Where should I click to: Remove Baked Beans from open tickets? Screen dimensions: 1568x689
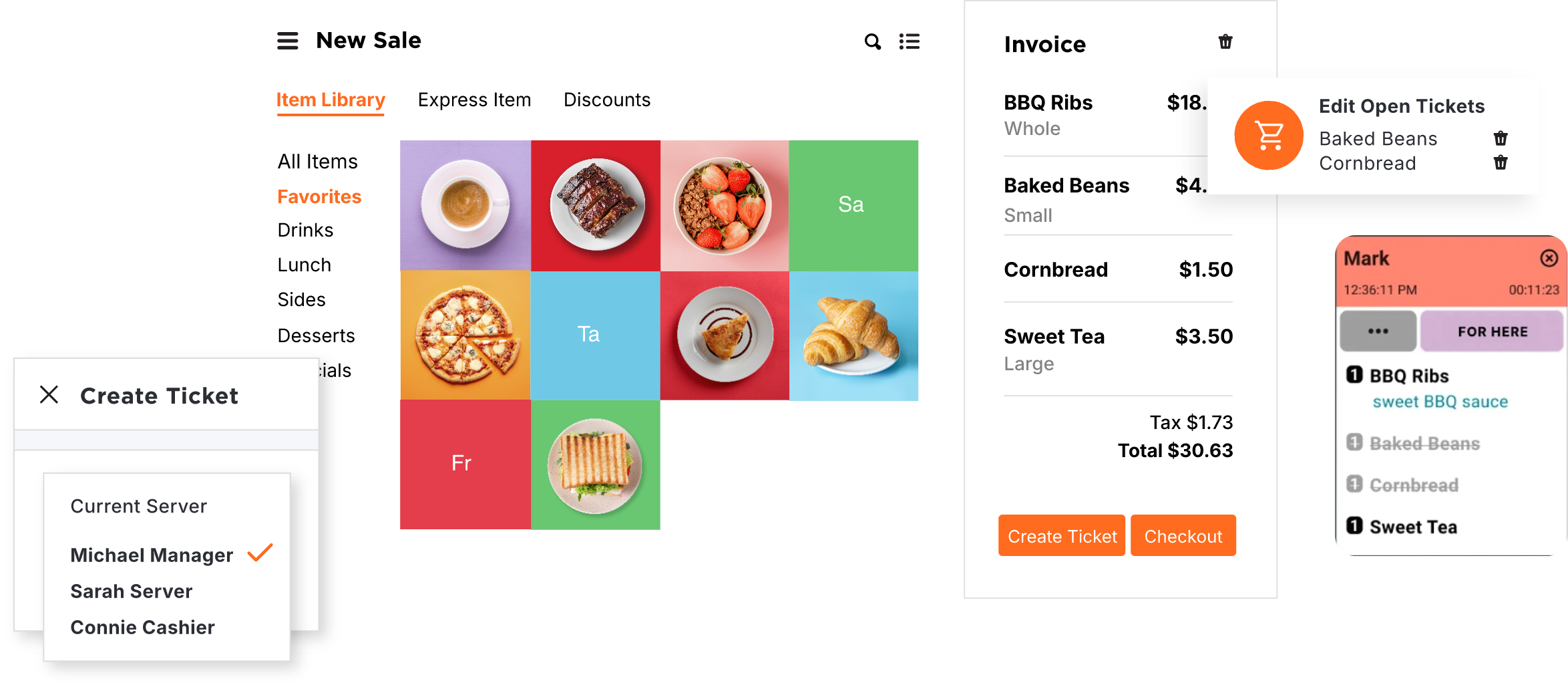pyautogui.click(x=1501, y=138)
